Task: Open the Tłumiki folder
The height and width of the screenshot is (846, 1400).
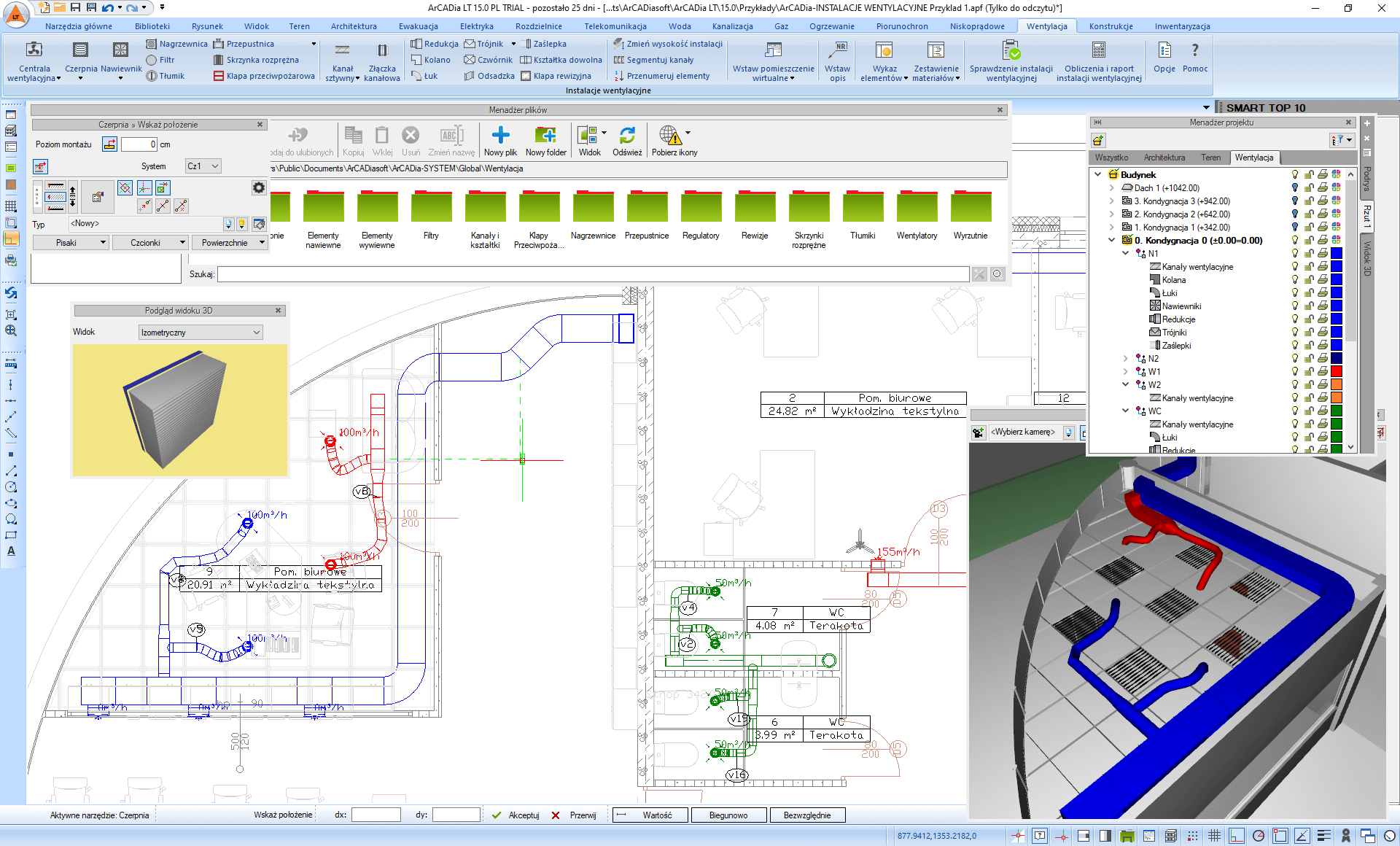Action: click(x=863, y=215)
